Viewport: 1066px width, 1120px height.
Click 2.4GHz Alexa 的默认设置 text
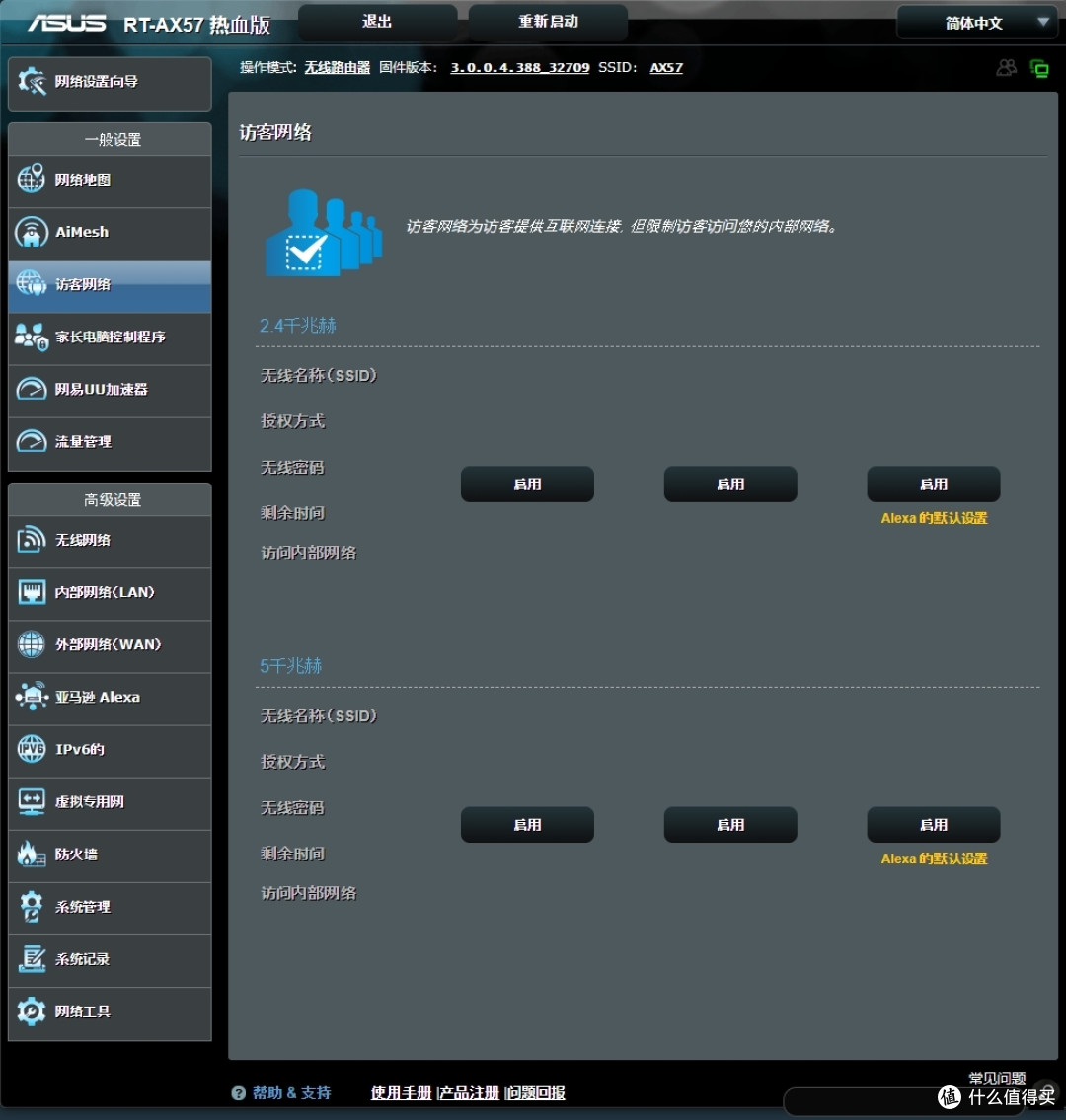(x=934, y=519)
